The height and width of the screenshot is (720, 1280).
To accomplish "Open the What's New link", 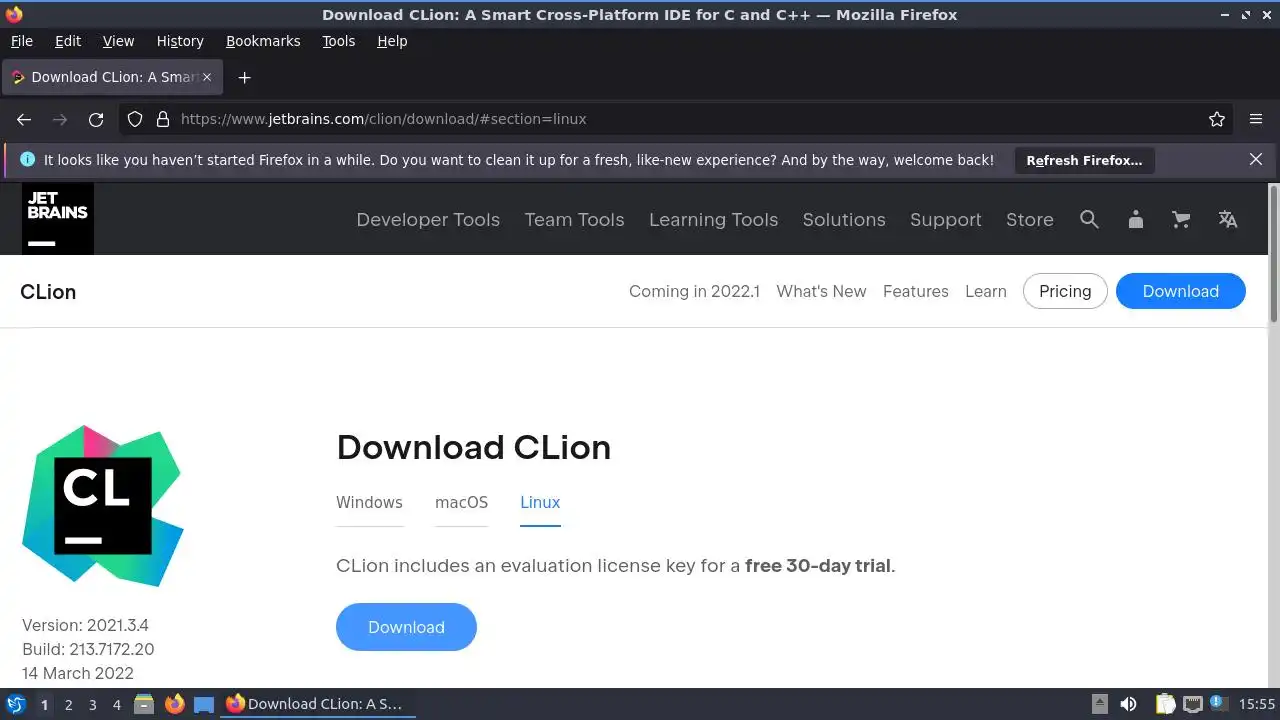I will click(x=821, y=291).
